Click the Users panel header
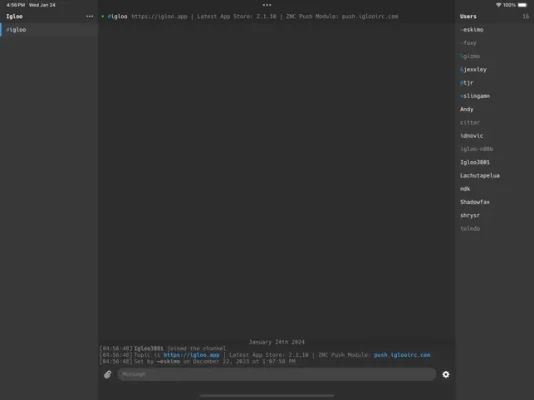Viewport: 534px width, 400px height. [x=468, y=16]
